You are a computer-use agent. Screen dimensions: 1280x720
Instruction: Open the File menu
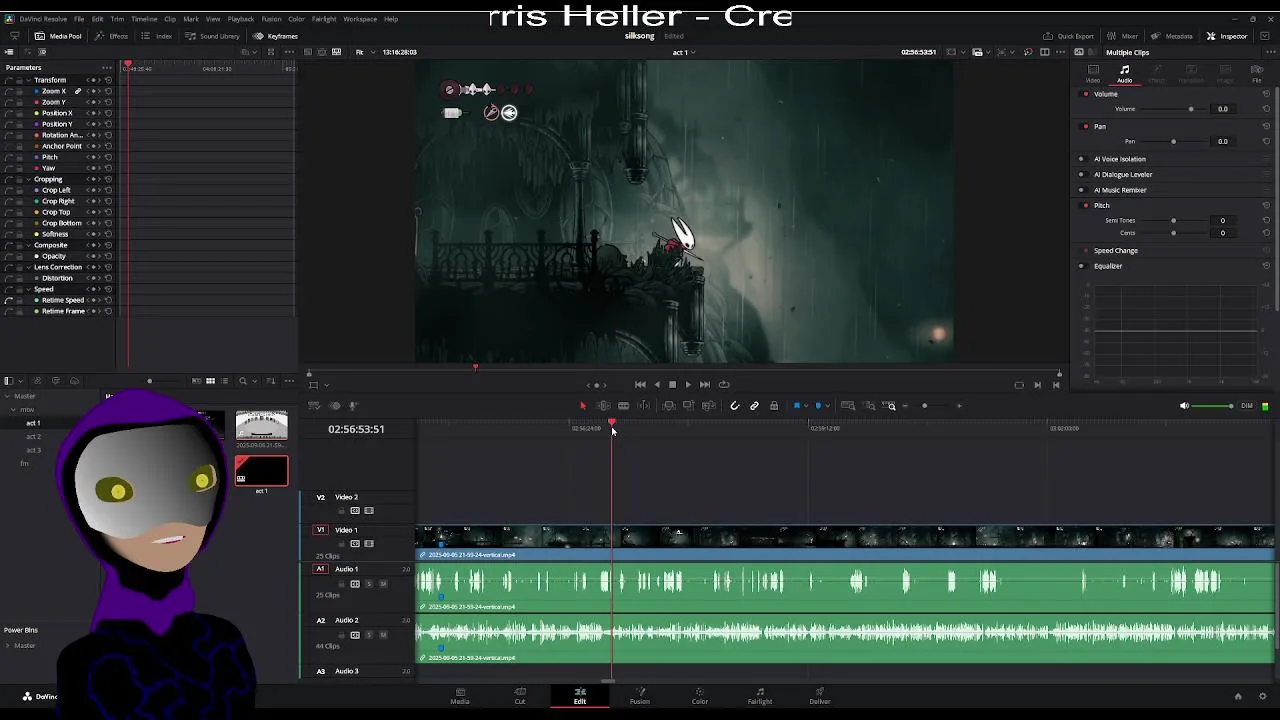pyautogui.click(x=79, y=19)
